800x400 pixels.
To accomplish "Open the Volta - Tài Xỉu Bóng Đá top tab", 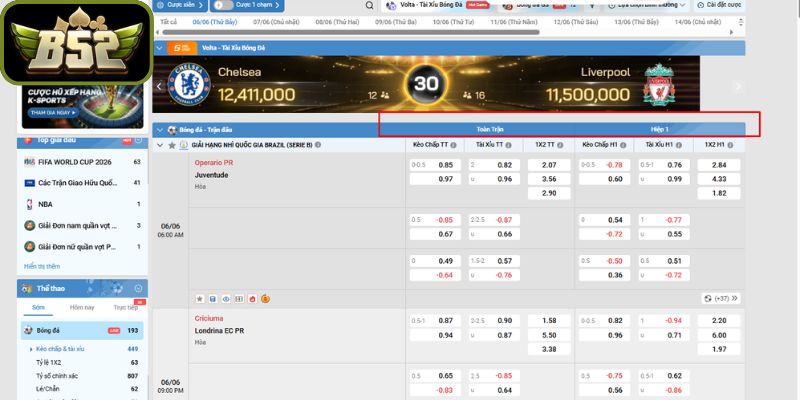I will click(438, 5).
